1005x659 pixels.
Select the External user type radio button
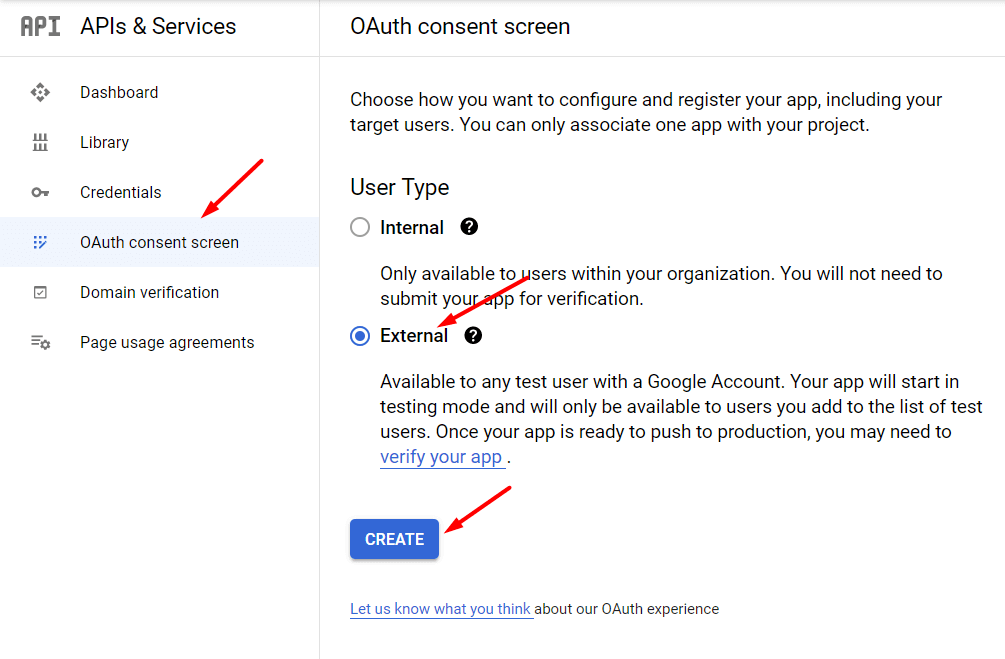[360, 336]
